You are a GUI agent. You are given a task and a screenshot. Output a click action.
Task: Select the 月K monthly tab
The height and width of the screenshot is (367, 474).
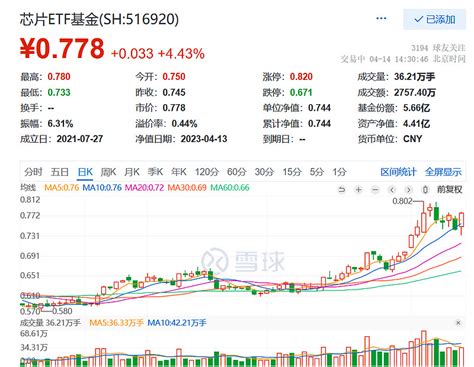tap(132, 172)
